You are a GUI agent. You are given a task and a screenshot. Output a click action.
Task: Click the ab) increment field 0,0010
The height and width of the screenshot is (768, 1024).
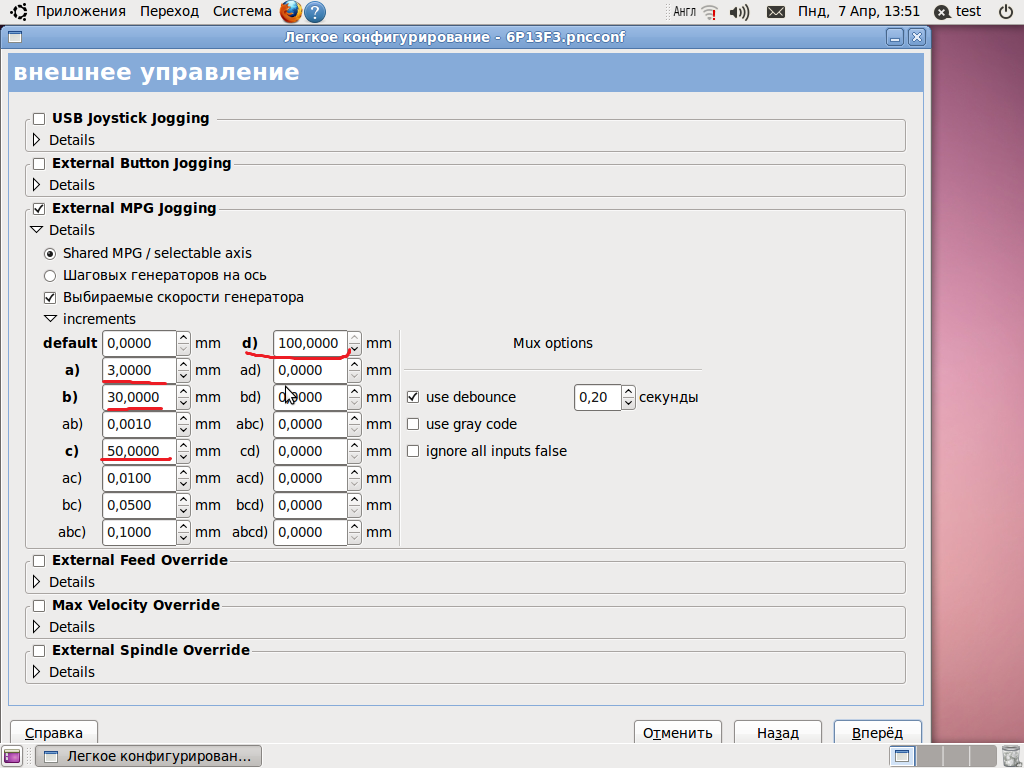tap(139, 424)
